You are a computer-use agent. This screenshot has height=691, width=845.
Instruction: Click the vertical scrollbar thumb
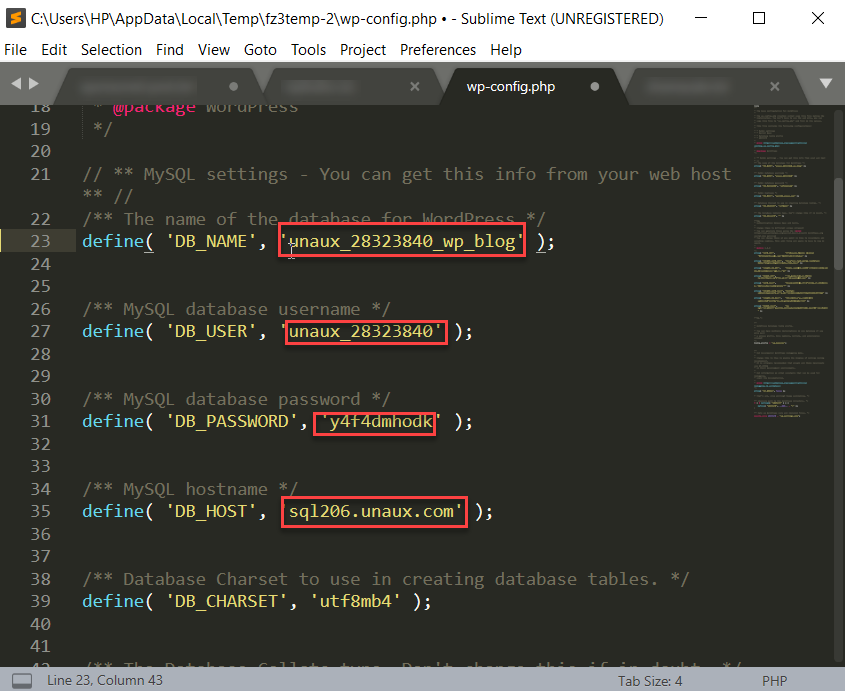(x=838, y=224)
